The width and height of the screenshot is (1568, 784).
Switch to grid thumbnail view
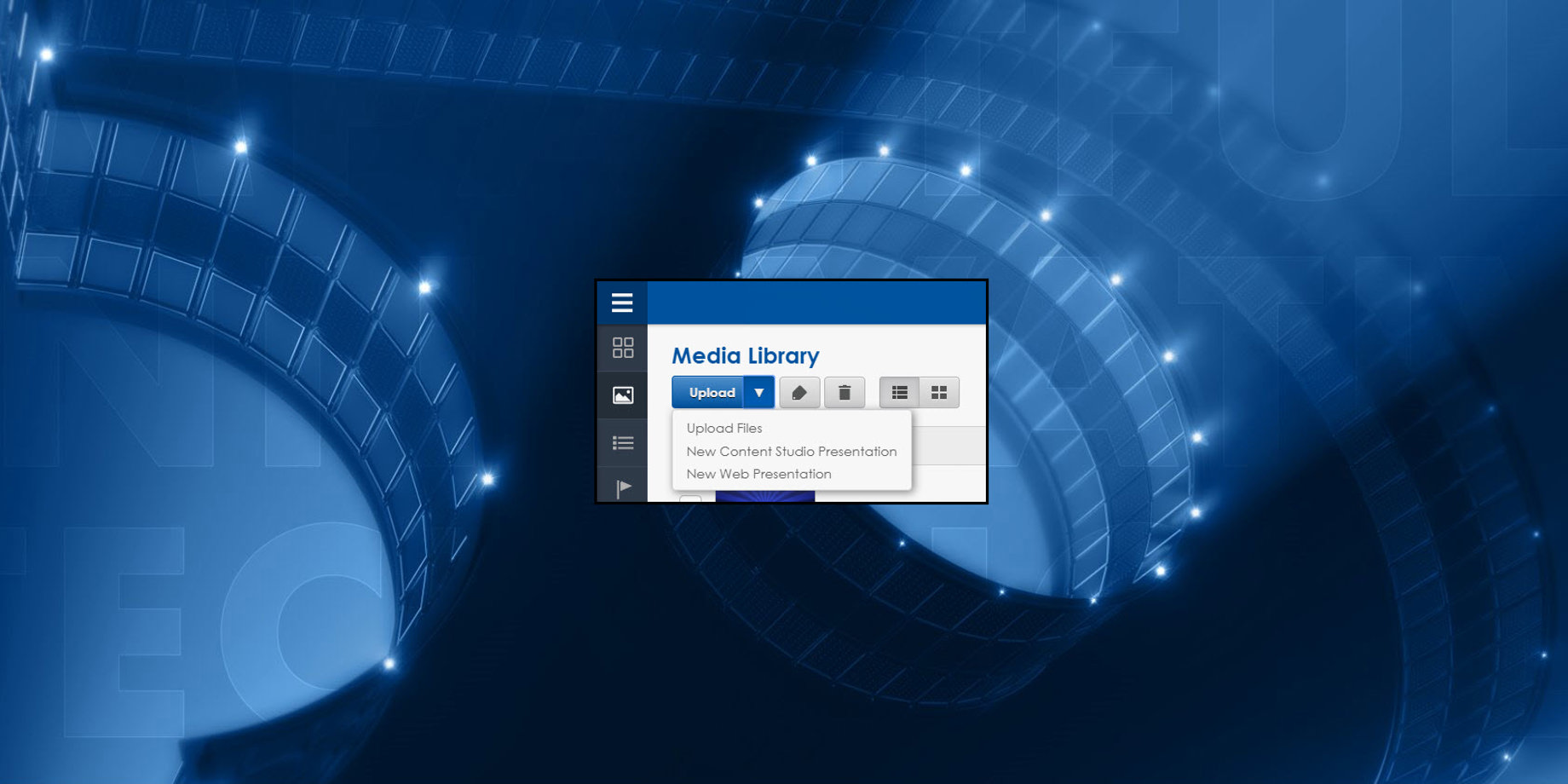point(939,392)
